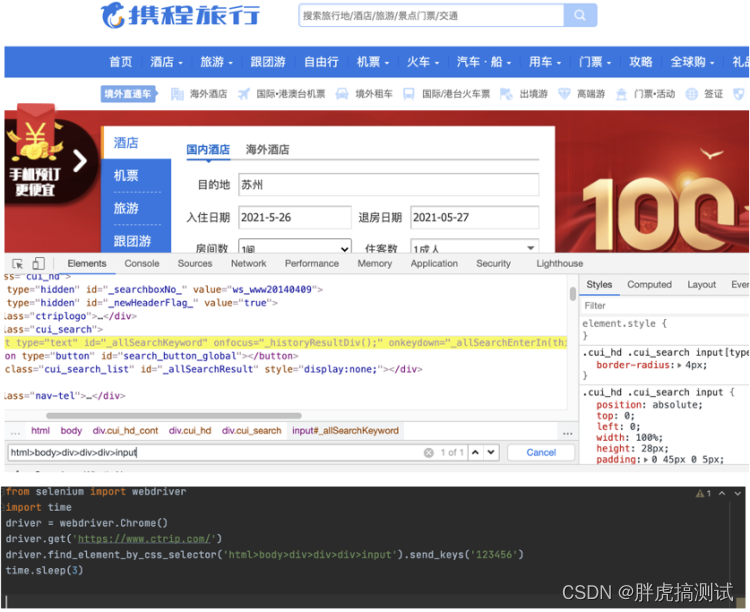Click Cancel in the DevTools search bar
Viewport: 750px width, 612px height.
point(541,453)
